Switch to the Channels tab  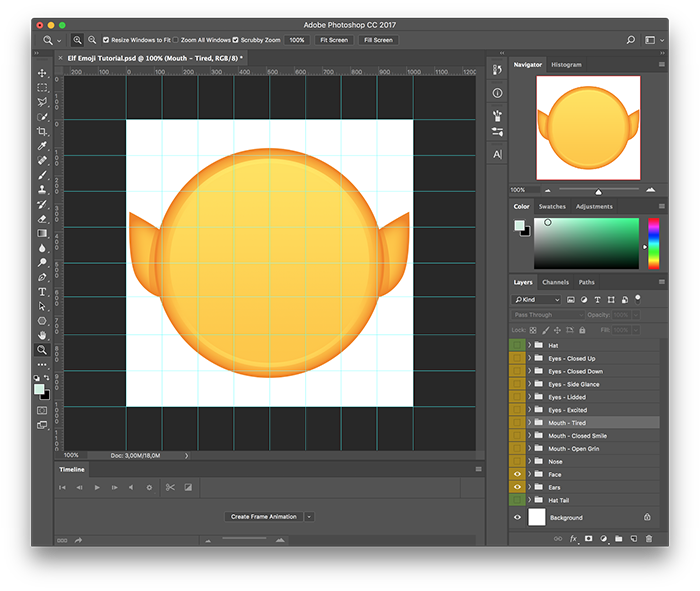[x=555, y=282]
